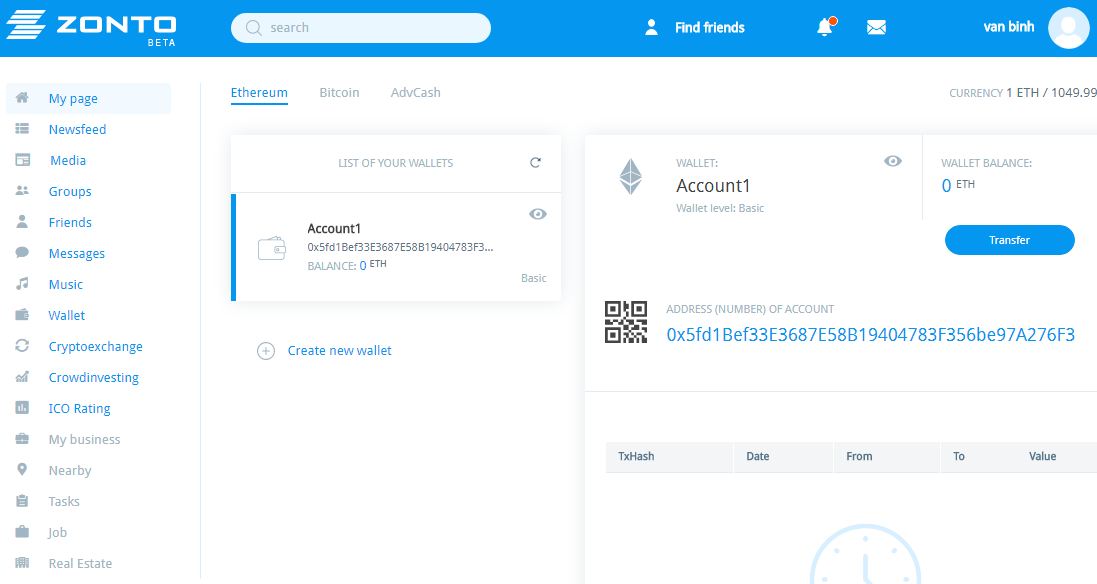This screenshot has height=584, width=1097.
Task: Switch to the AdvCash tab
Action: [x=416, y=92]
